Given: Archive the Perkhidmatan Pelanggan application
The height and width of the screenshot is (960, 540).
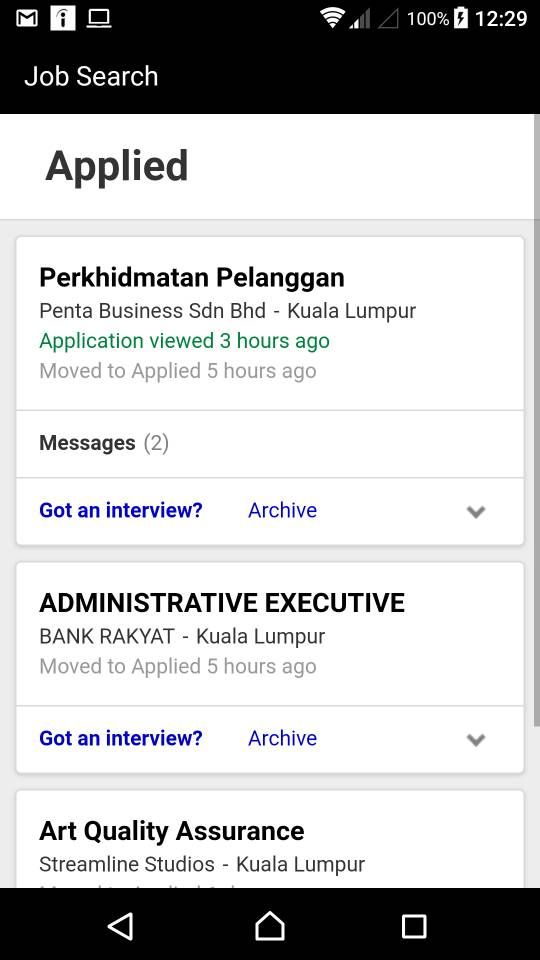Looking at the screenshot, I should coord(282,510).
